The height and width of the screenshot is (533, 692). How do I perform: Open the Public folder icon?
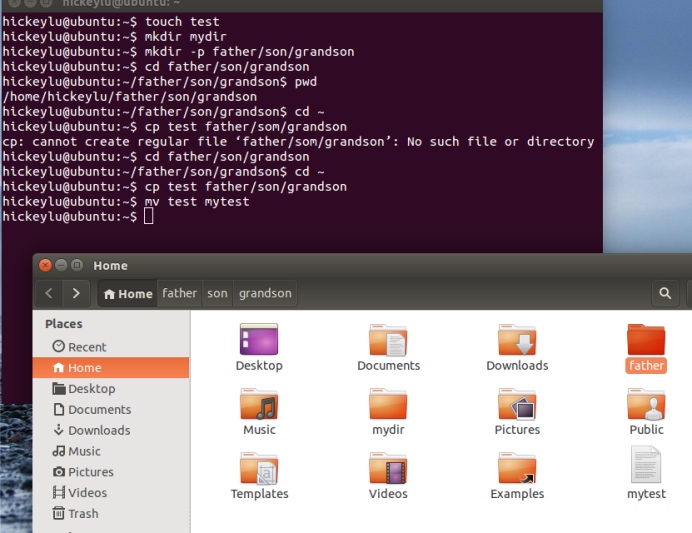(x=646, y=405)
